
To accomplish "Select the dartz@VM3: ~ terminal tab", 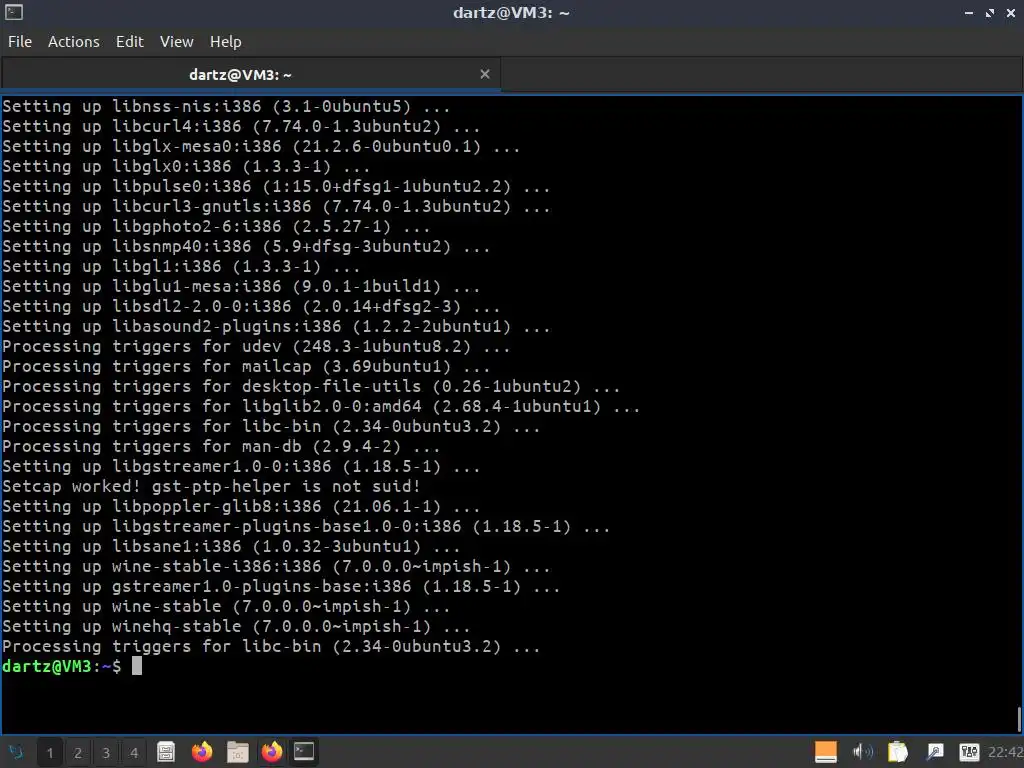I will [251, 74].
